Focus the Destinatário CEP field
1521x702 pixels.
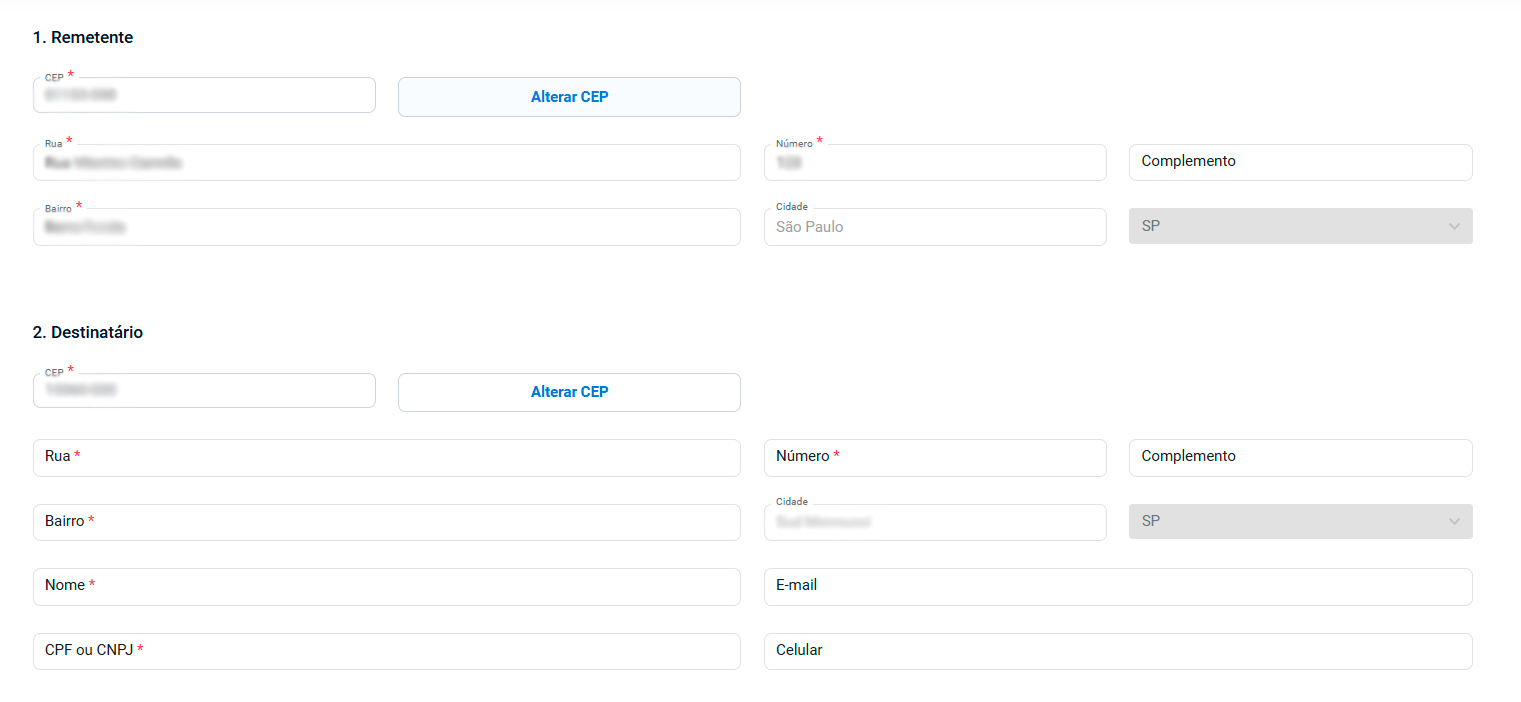pos(204,391)
